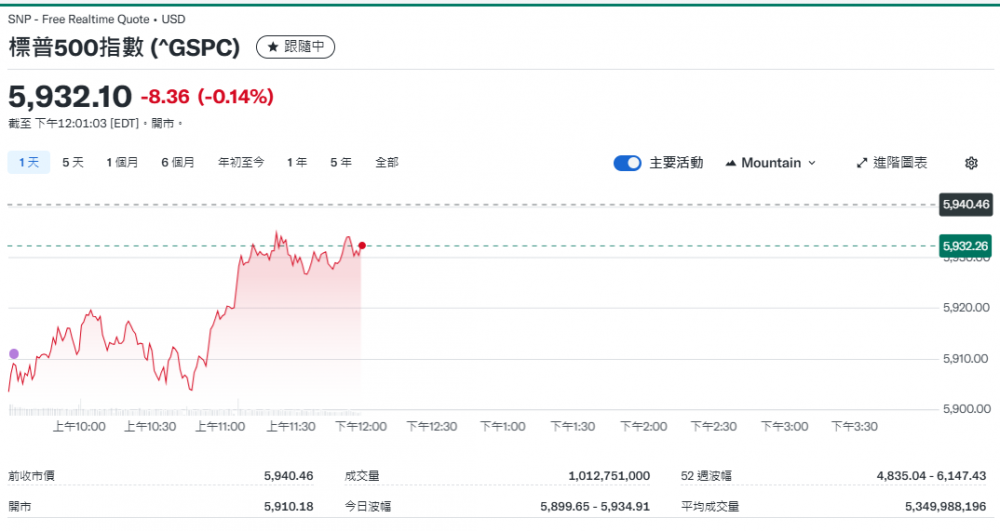This screenshot has width=1000, height=531.
Task: Choose the 1個月 time range
Action: pos(122,162)
